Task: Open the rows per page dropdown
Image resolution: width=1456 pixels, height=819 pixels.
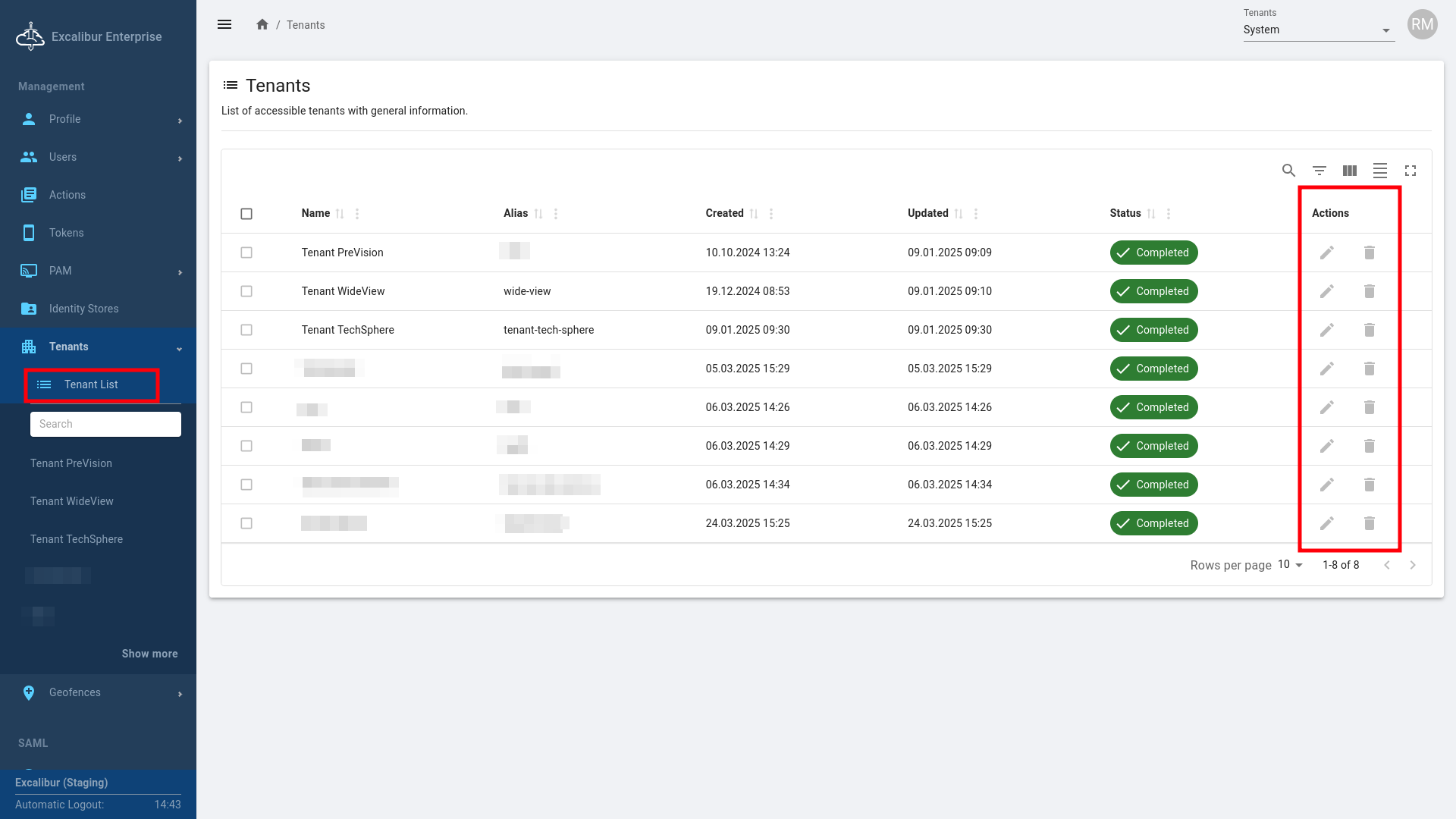Action: pos(1290,565)
